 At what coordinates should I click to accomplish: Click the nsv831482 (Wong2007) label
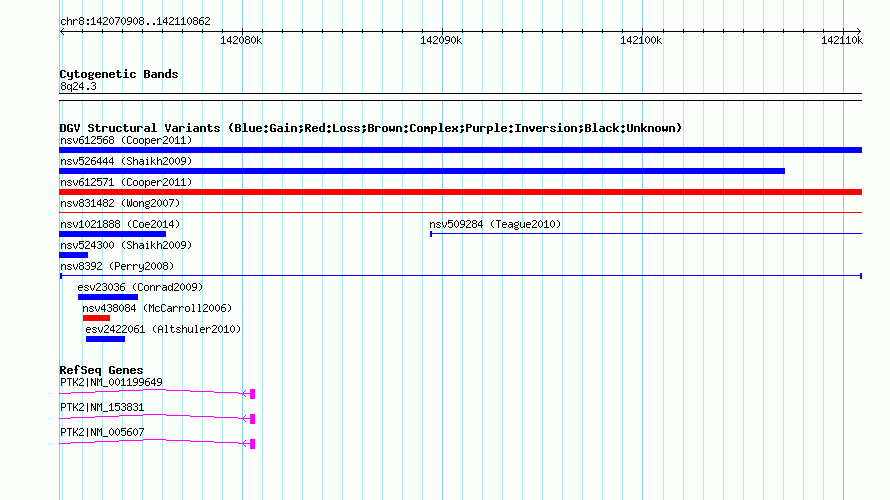tap(120, 203)
